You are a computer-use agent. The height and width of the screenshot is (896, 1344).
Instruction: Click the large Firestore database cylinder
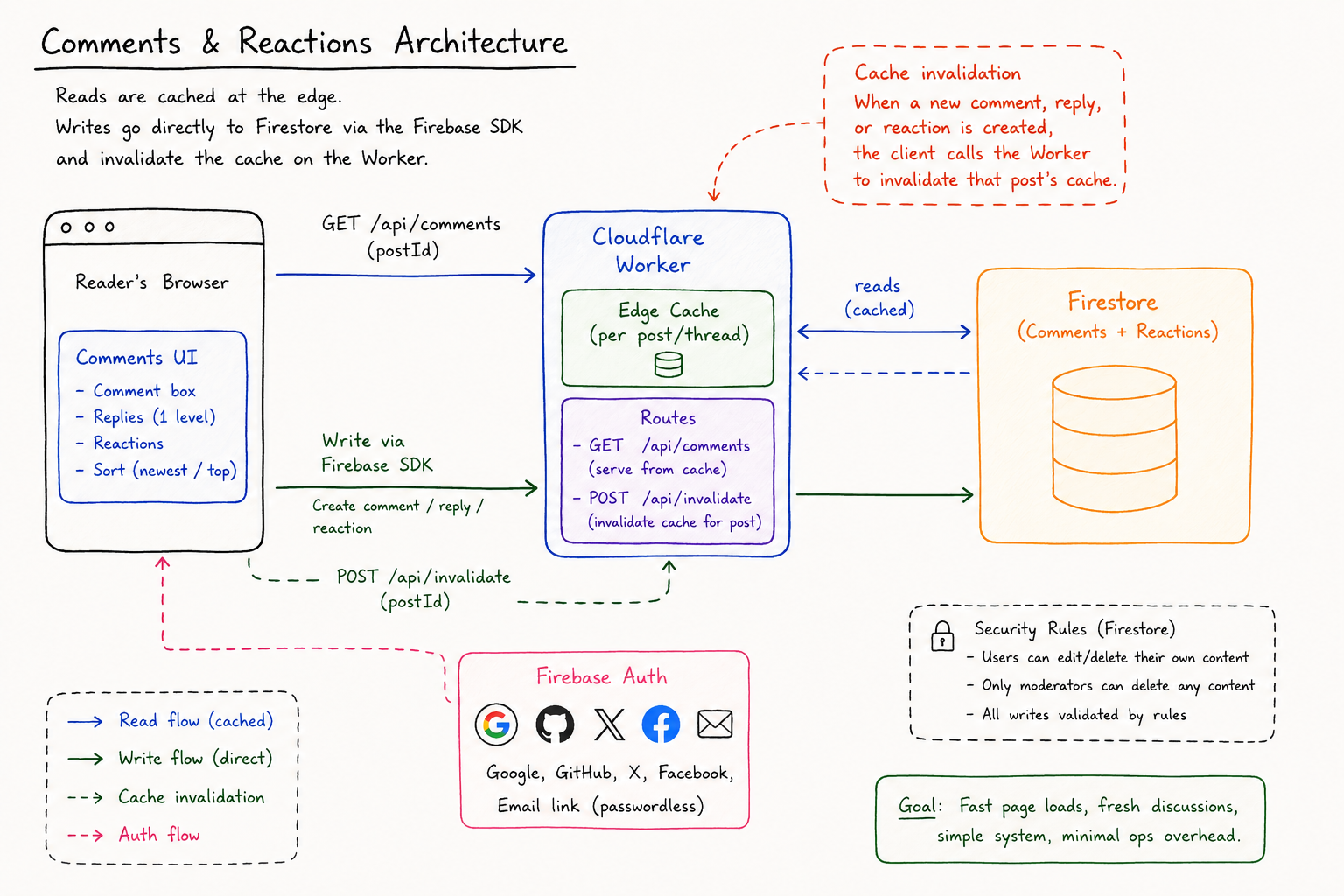tap(1114, 438)
